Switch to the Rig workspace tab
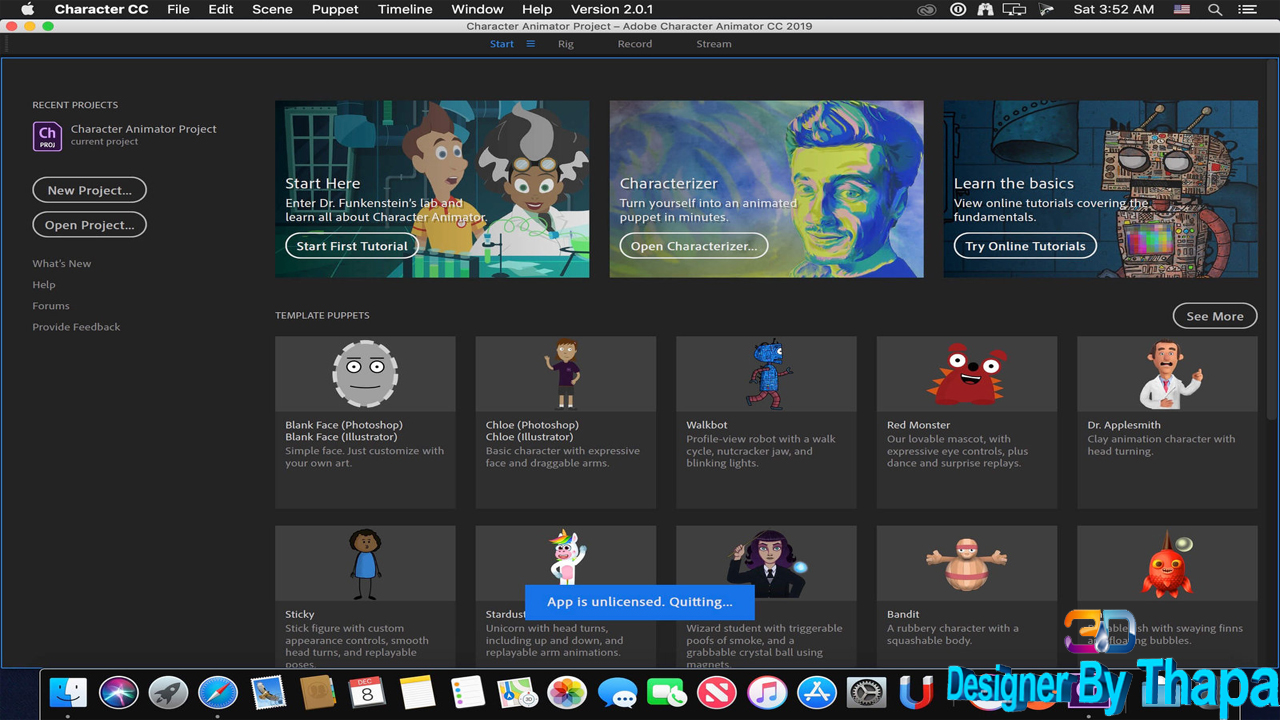The height and width of the screenshot is (720, 1280). coord(566,44)
